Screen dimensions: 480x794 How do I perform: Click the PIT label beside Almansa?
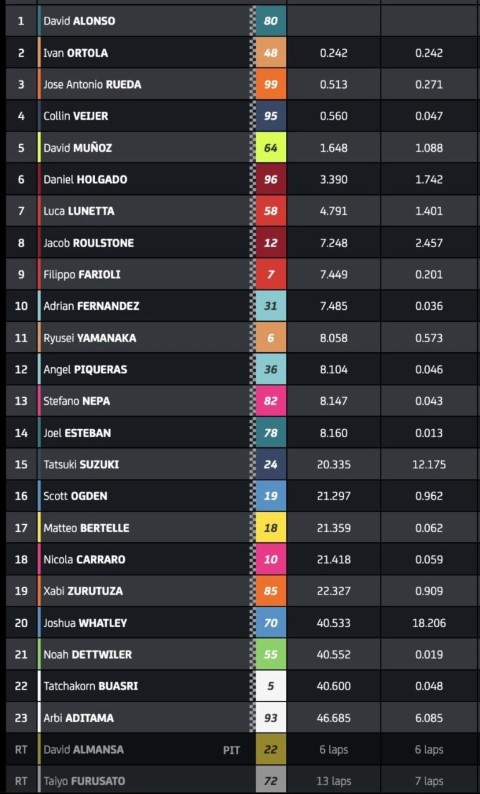tap(231, 750)
